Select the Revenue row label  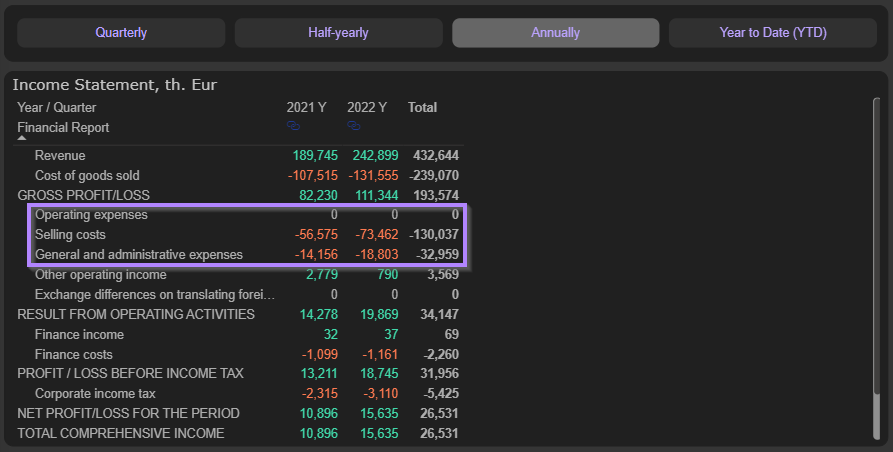click(x=60, y=156)
